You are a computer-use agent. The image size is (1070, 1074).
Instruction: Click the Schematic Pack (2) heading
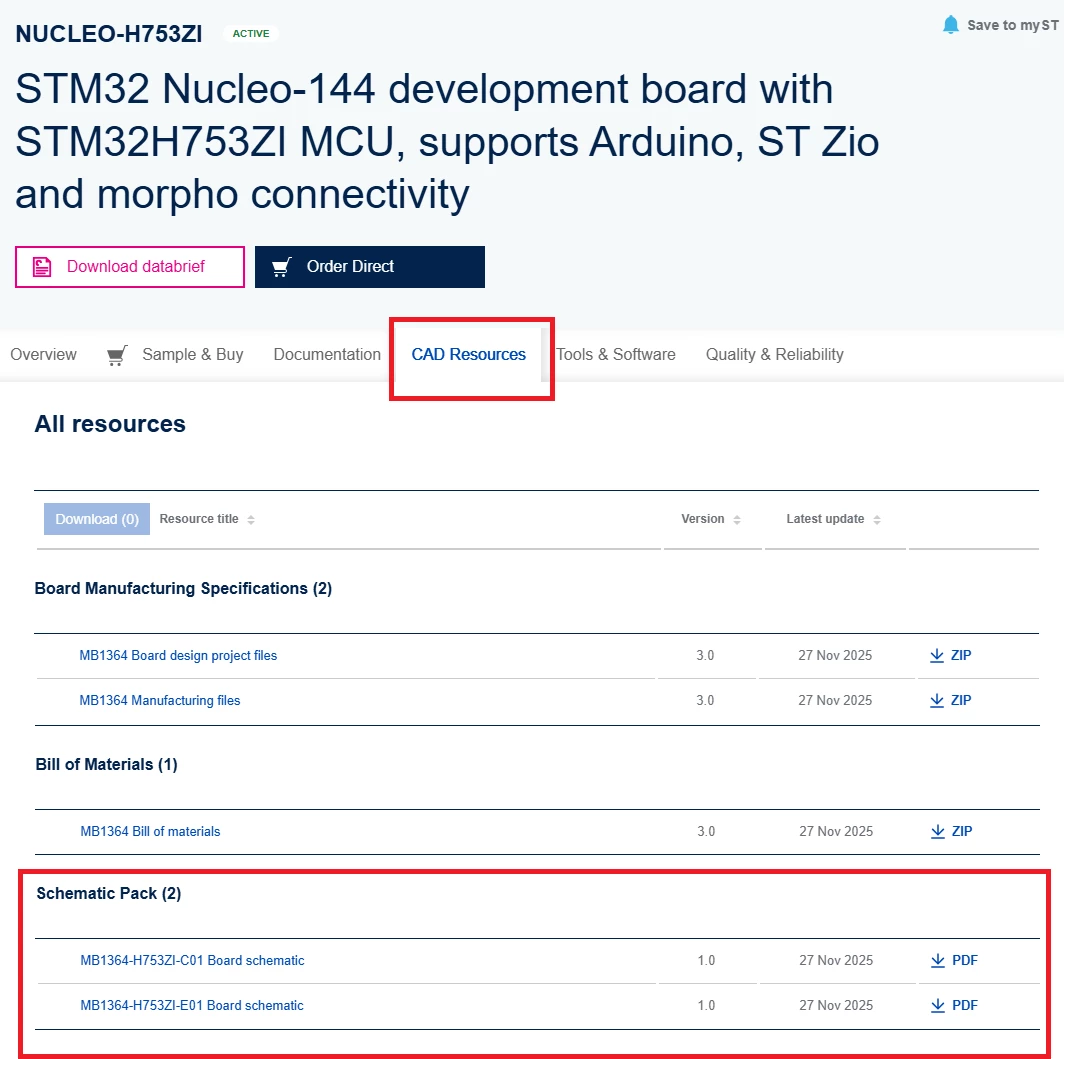108,893
